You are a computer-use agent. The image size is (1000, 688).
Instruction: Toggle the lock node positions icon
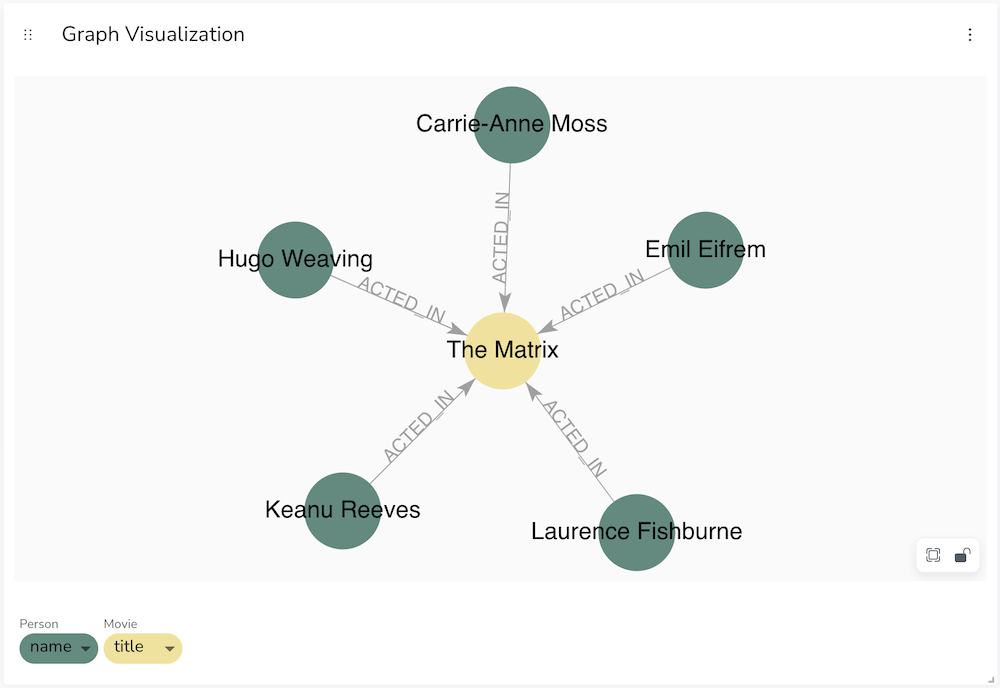(962, 555)
